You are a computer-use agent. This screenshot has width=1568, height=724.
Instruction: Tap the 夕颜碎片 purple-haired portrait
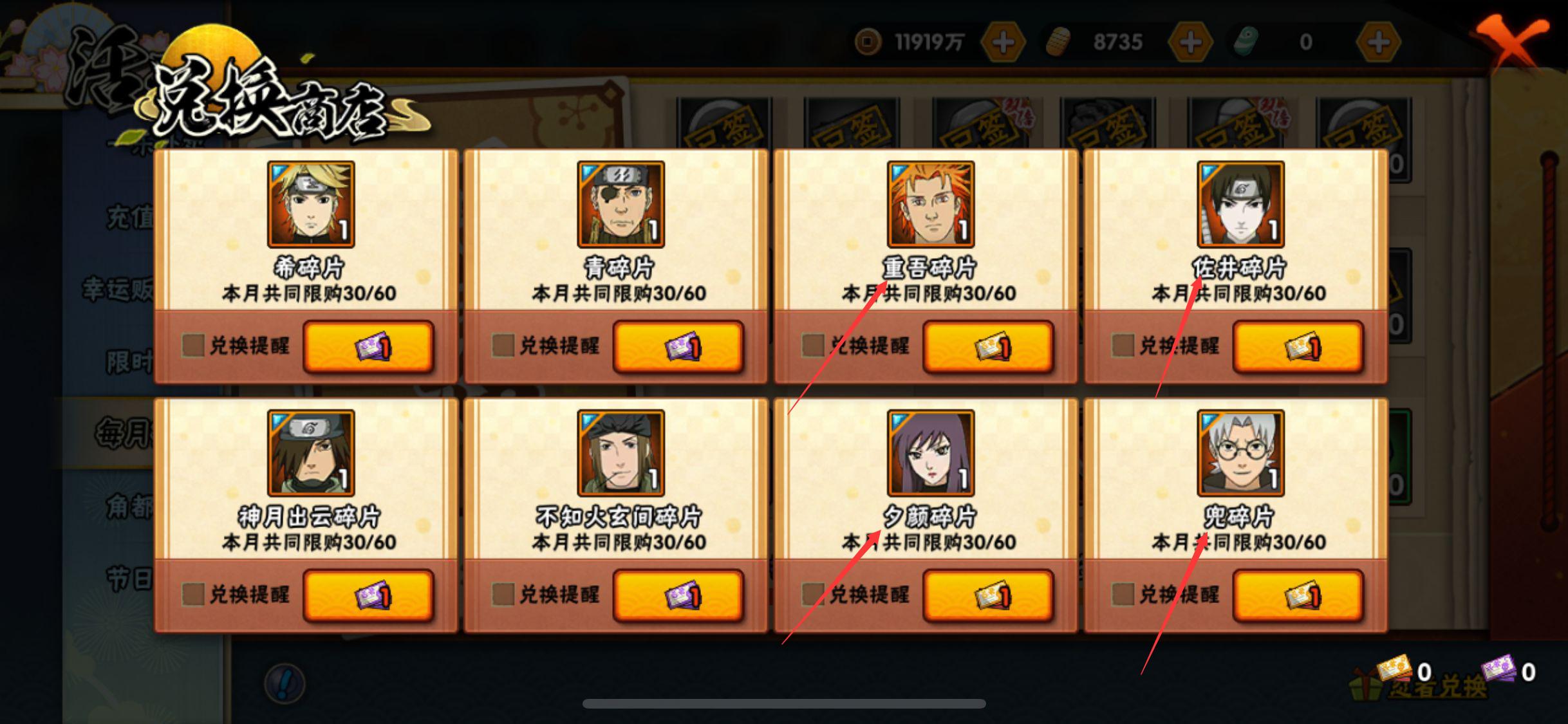931,453
